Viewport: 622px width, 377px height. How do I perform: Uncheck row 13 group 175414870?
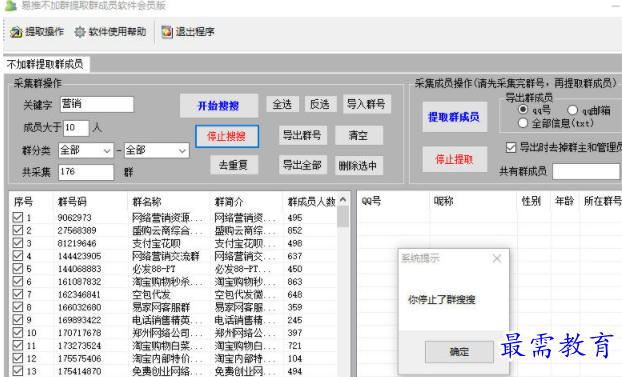click(x=18, y=371)
